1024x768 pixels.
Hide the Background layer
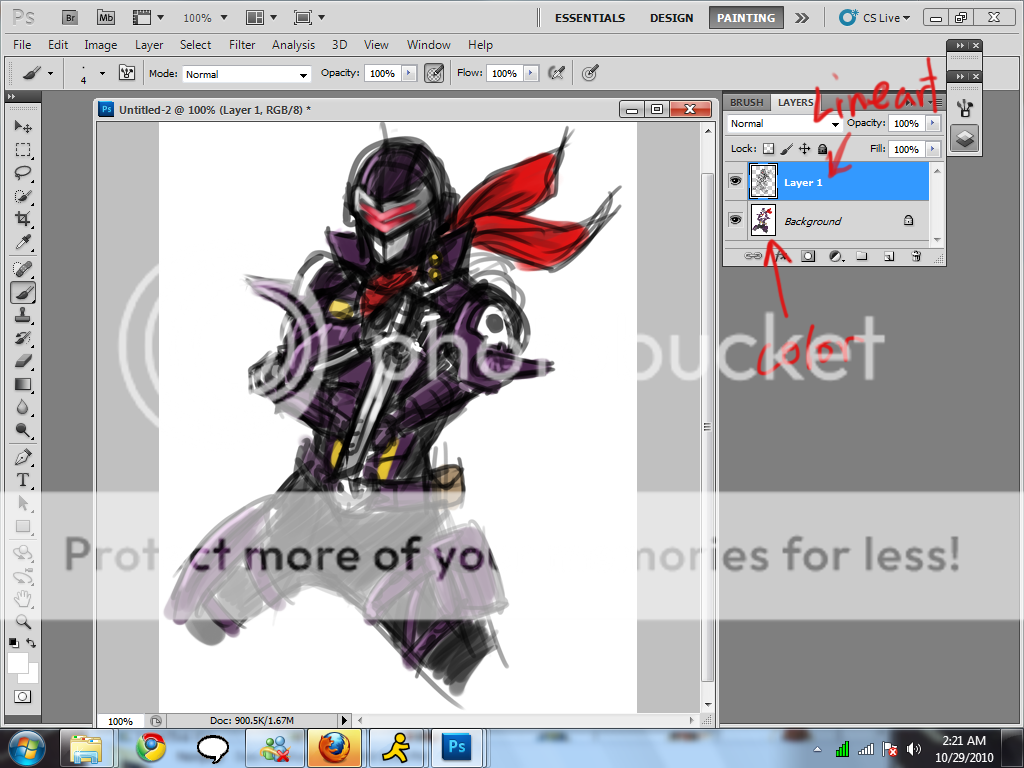[735, 219]
